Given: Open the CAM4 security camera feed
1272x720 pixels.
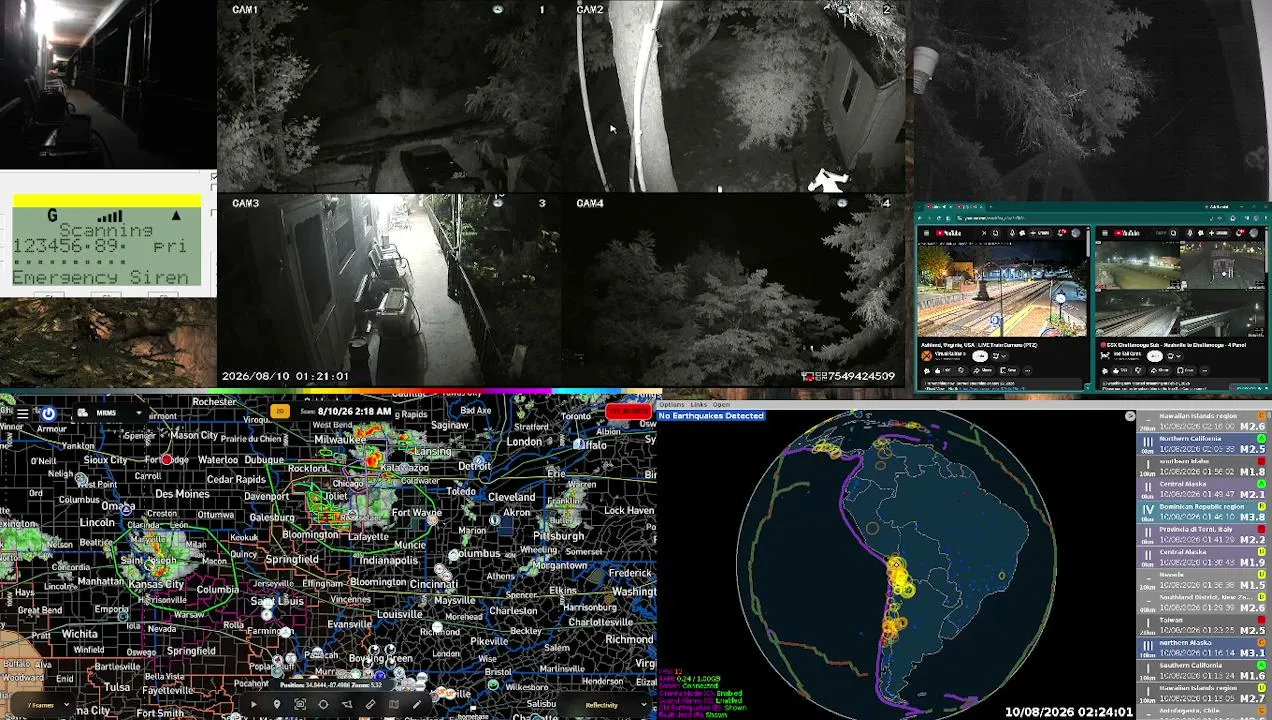Looking at the screenshot, I should [735, 290].
